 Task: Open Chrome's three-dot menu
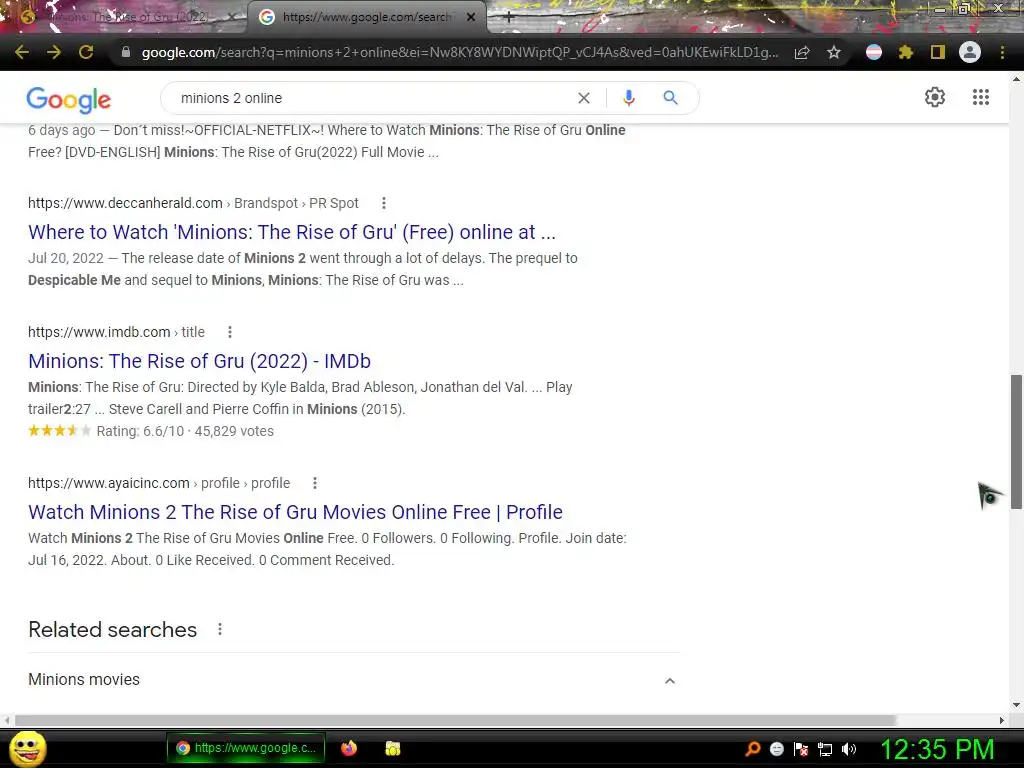coord(1002,52)
